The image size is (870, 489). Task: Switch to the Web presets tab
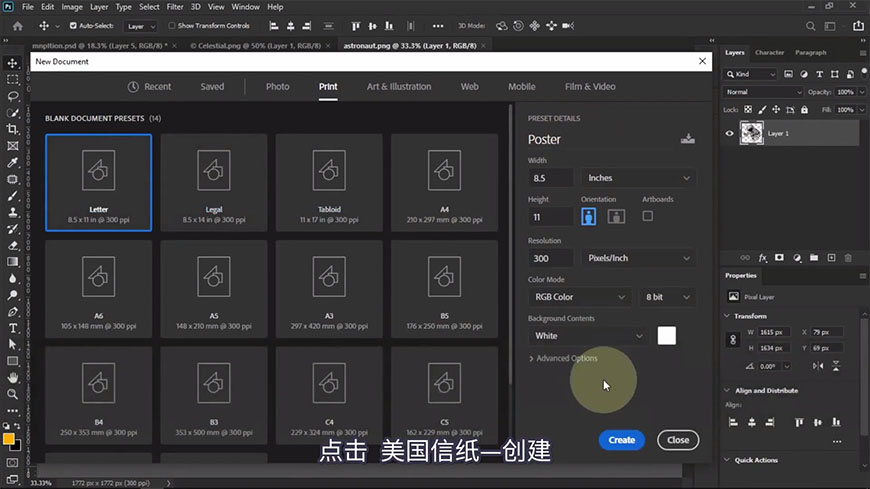point(469,87)
